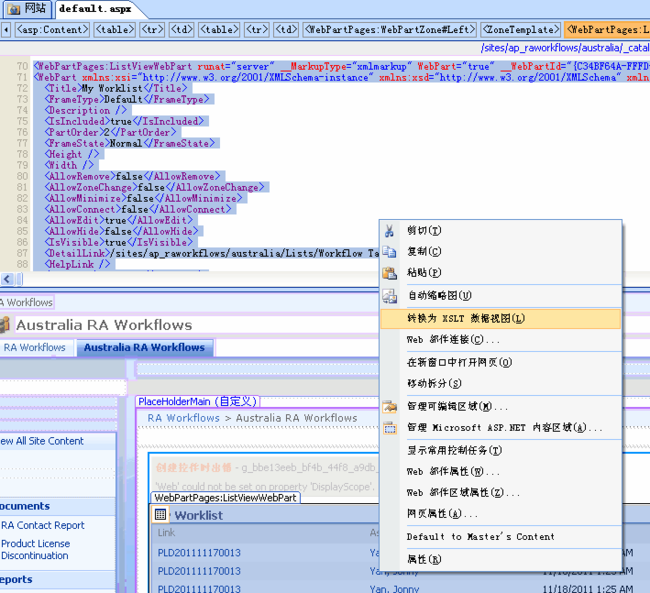Click the Reports heading in sidebar

(x=16, y=579)
